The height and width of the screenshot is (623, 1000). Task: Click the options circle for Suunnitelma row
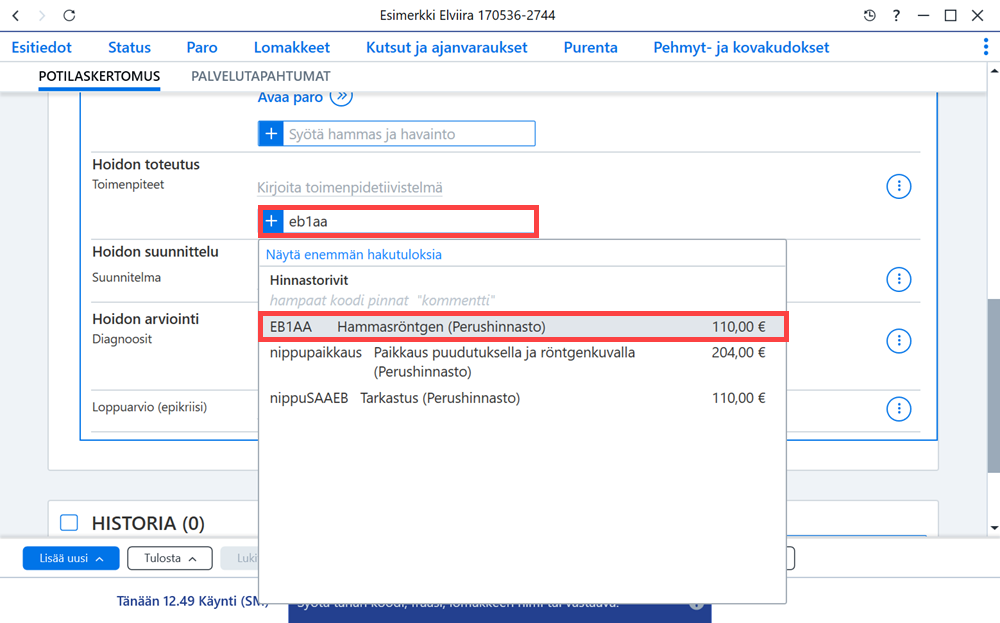[x=899, y=279]
